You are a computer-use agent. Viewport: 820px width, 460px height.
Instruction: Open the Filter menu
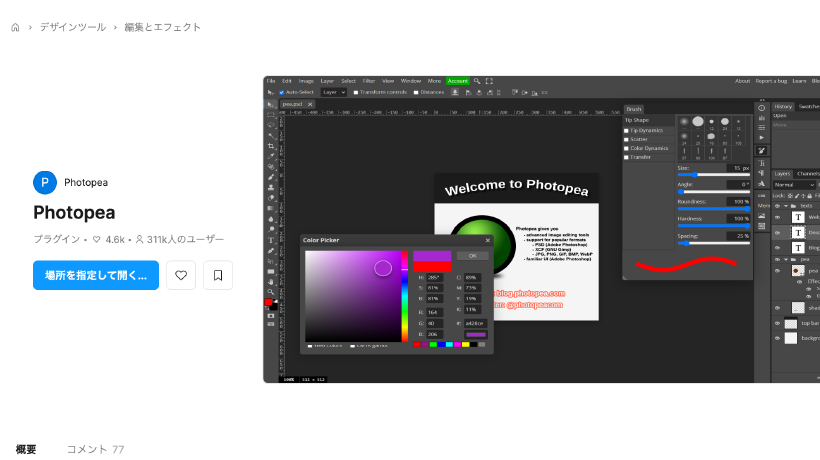(369, 81)
